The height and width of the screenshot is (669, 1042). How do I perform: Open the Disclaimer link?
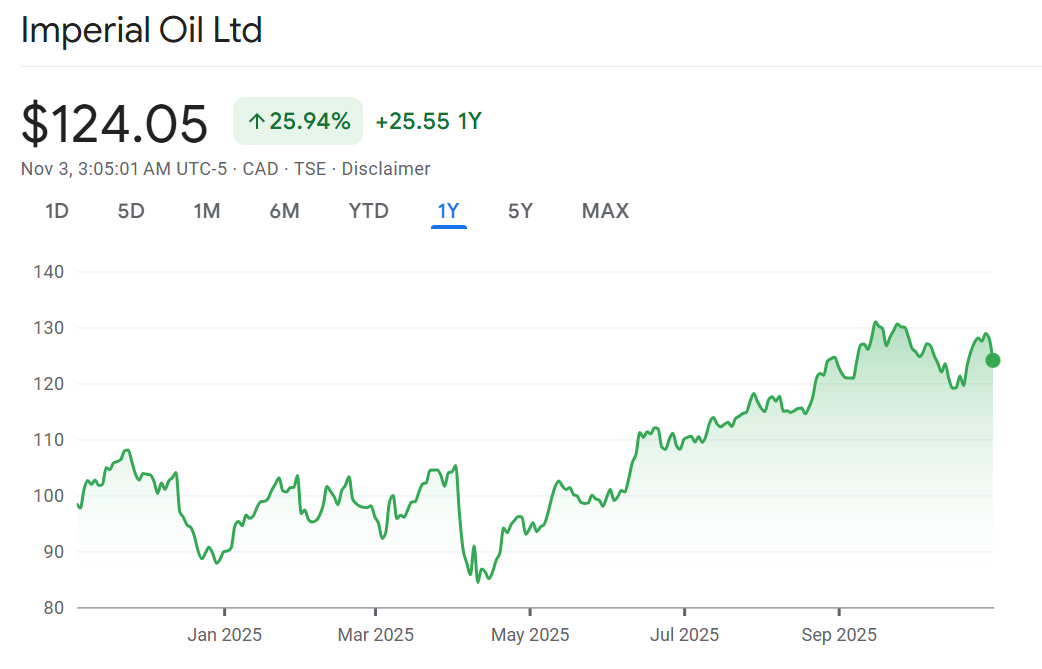(x=386, y=169)
